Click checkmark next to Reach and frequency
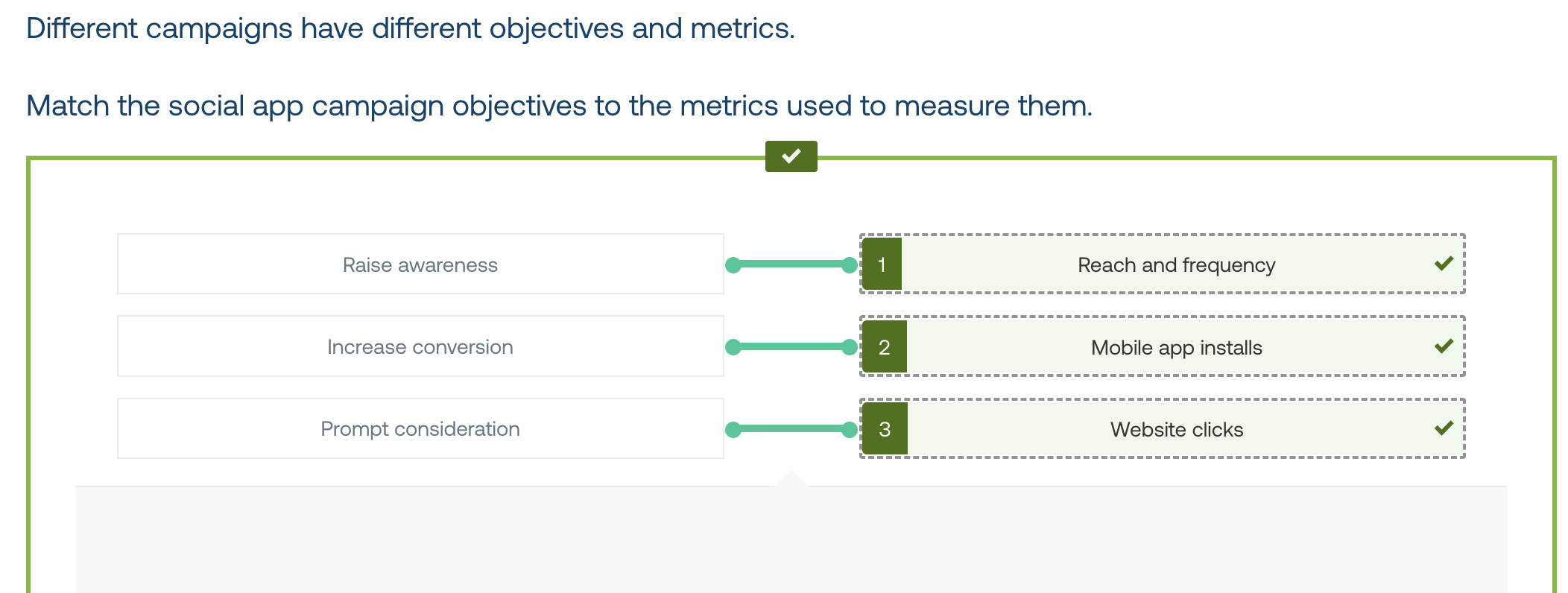Viewport: 1568px width, 593px height. [x=1444, y=264]
